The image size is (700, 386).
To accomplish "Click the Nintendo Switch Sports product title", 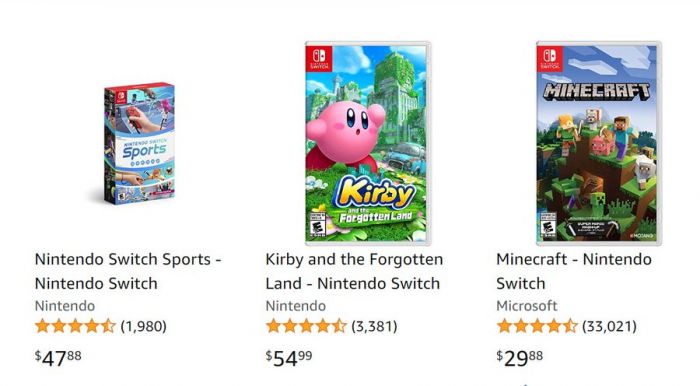I will click(128, 271).
